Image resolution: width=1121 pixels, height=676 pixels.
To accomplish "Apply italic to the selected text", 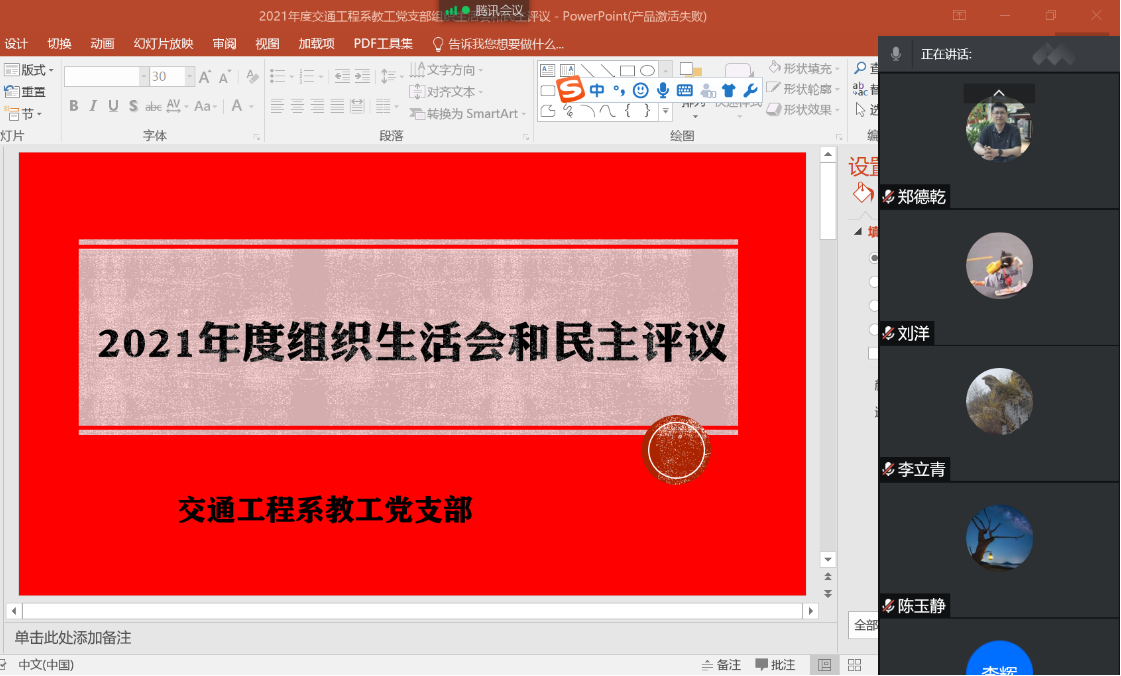I will (x=93, y=106).
